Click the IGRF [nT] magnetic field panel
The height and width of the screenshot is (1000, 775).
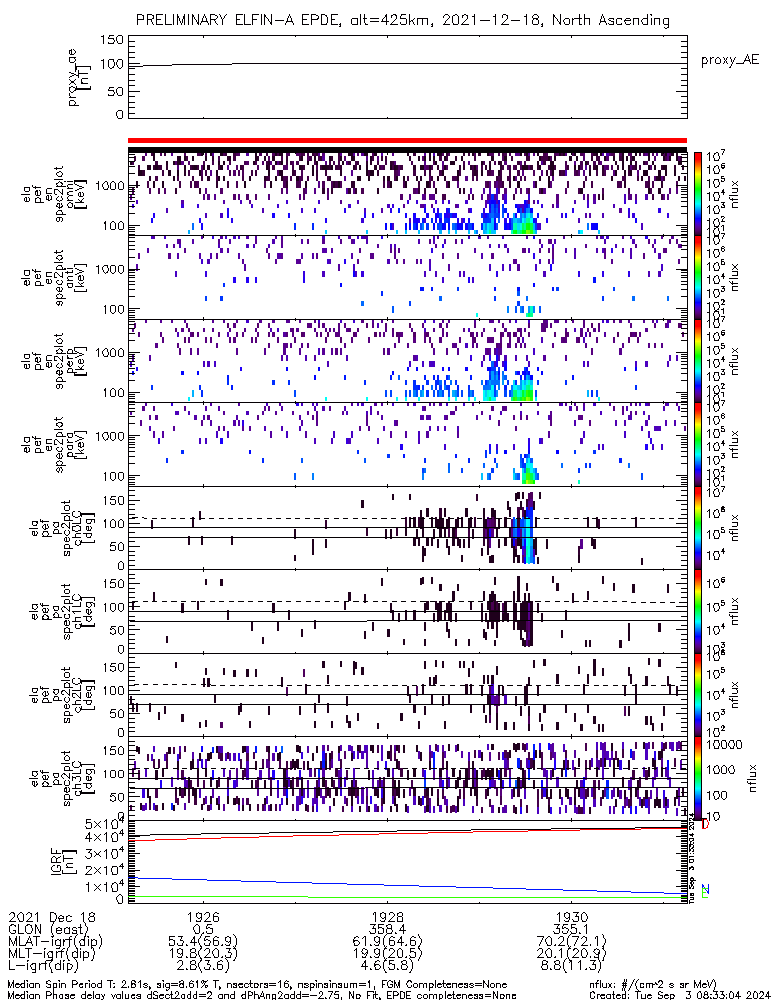408,862
